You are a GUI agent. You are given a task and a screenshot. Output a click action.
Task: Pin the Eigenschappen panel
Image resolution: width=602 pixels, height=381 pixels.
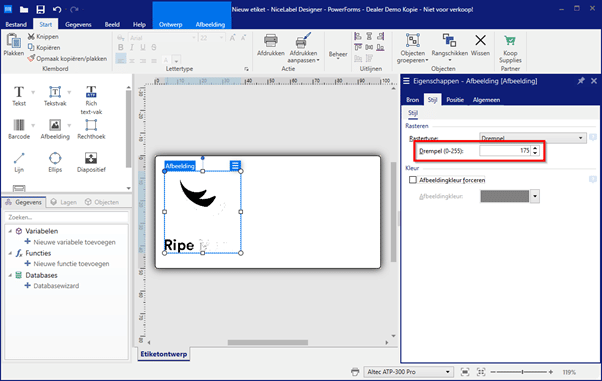(x=580, y=81)
